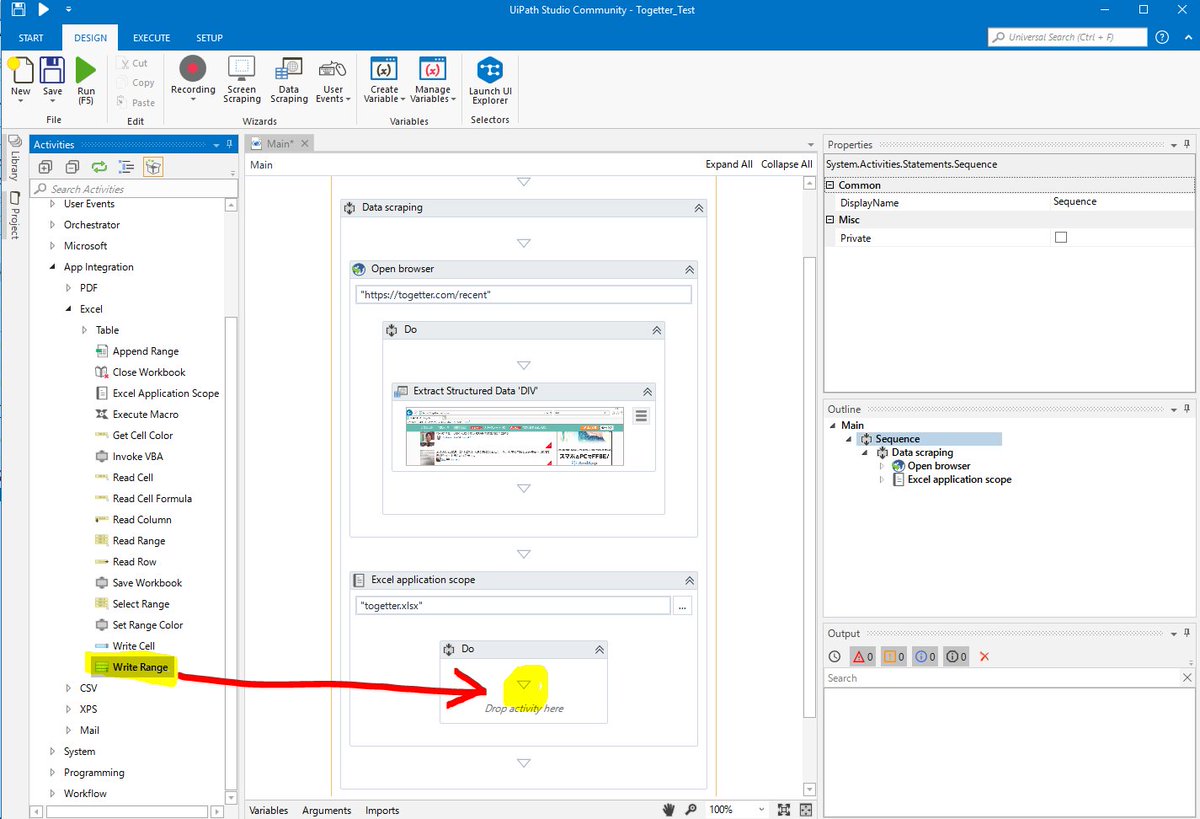Expand the Programming activities node

53,772
